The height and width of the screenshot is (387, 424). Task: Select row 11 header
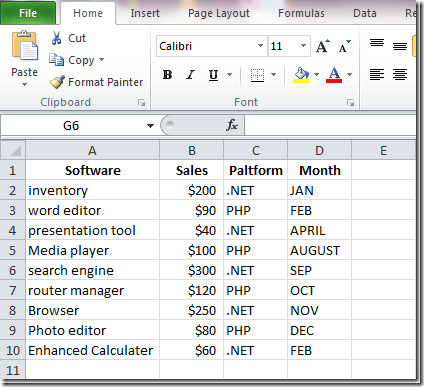tap(13, 370)
